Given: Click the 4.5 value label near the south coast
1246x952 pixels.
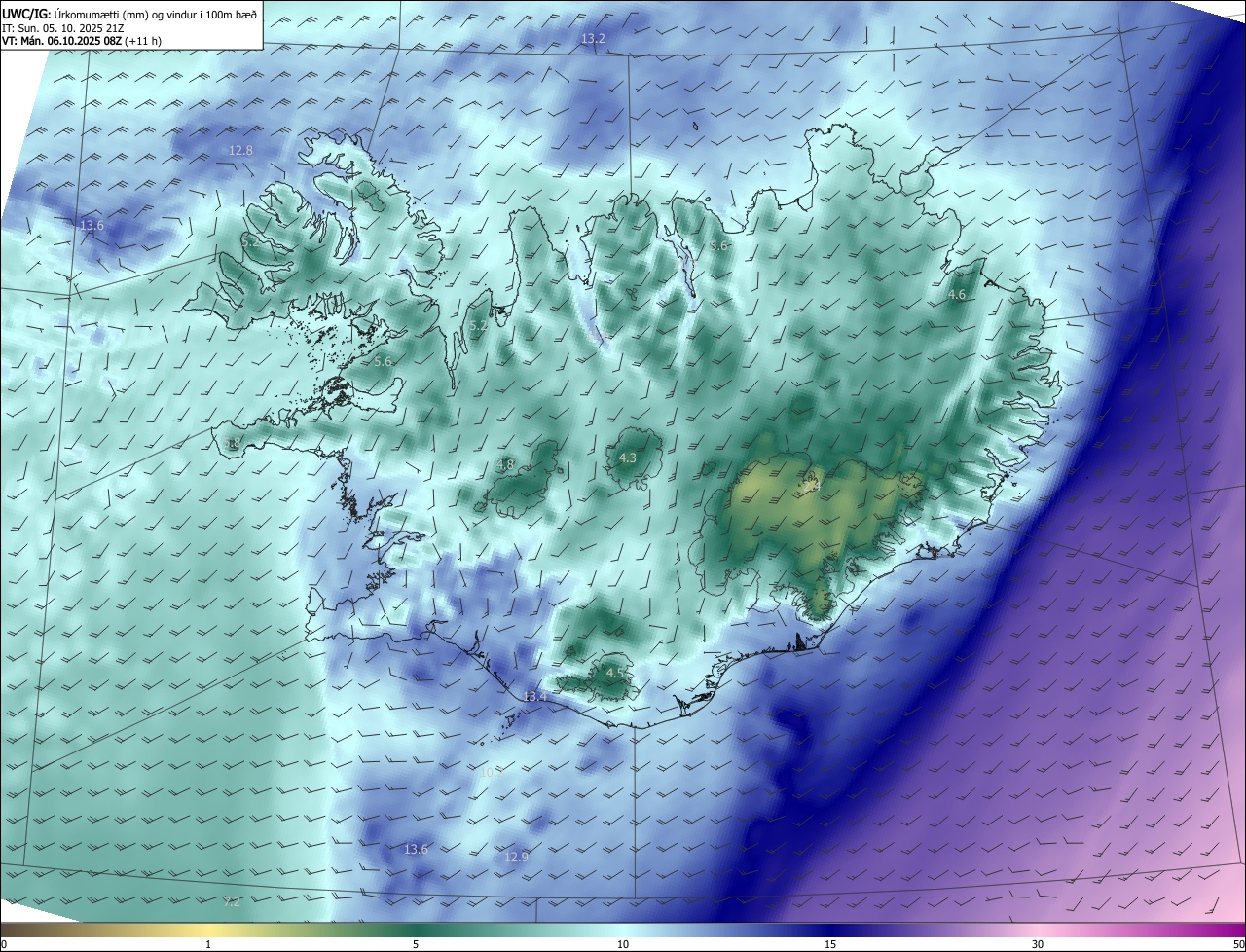Looking at the screenshot, I should [x=615, y=674].
